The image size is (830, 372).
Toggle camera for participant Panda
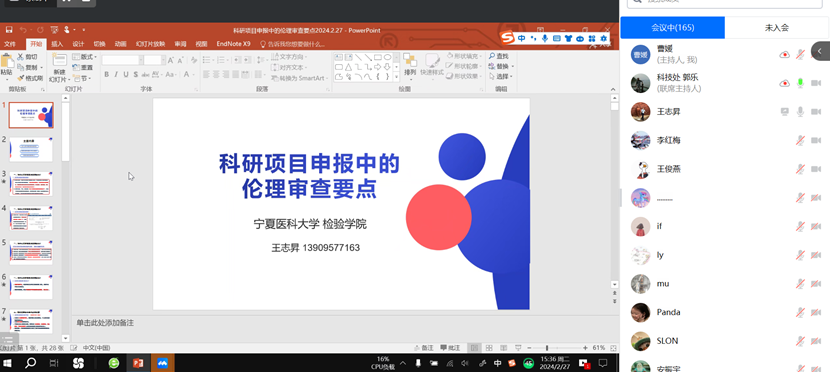tap(816, 312)
